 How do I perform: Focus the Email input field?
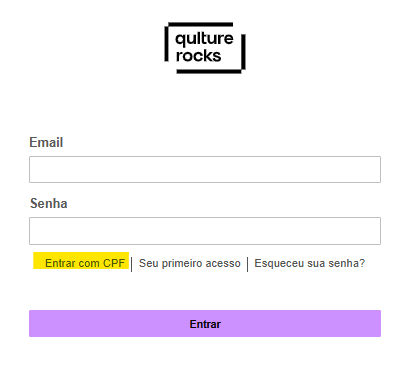(x=205, y=169)
